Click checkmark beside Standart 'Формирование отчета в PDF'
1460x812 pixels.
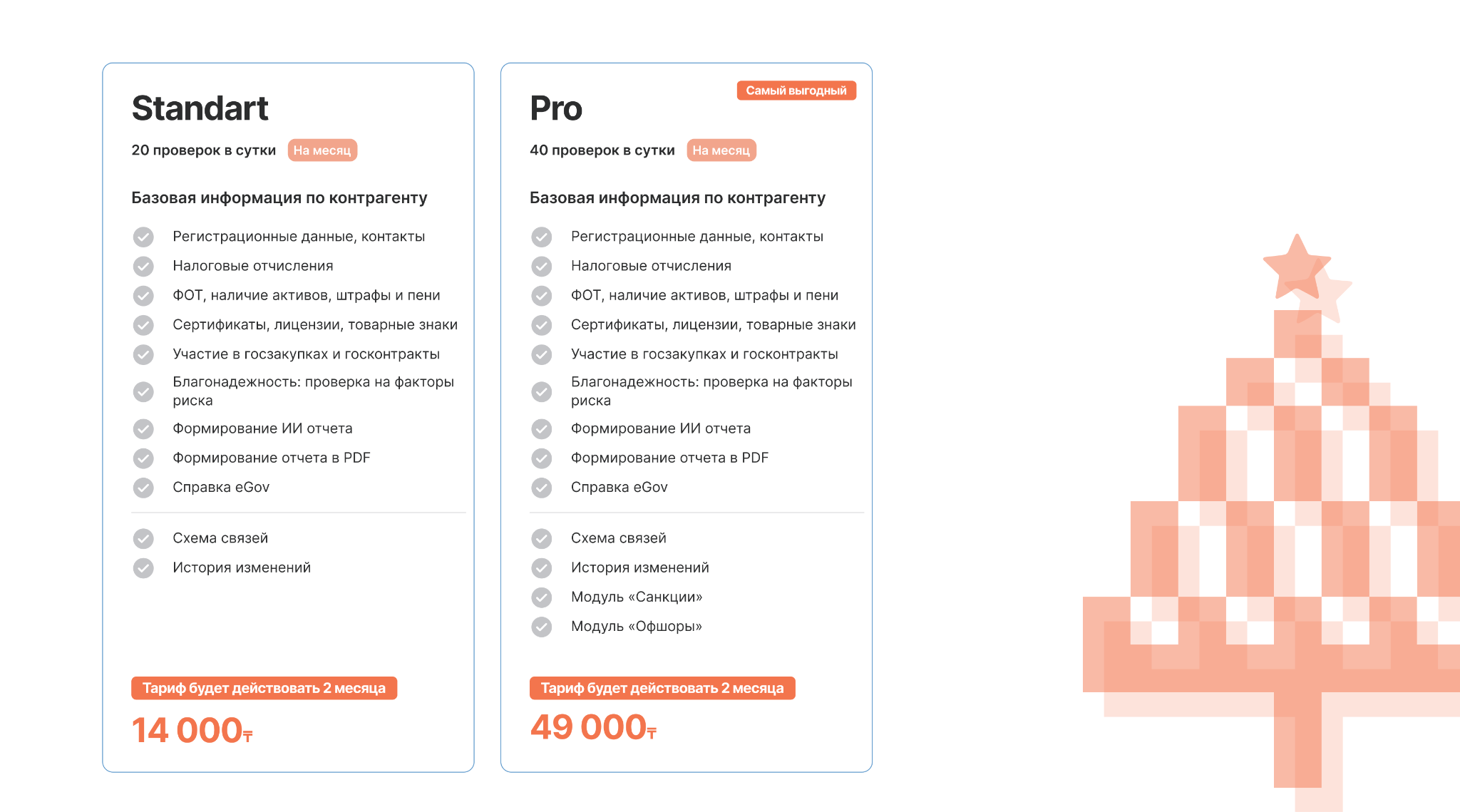coord(143,458)
